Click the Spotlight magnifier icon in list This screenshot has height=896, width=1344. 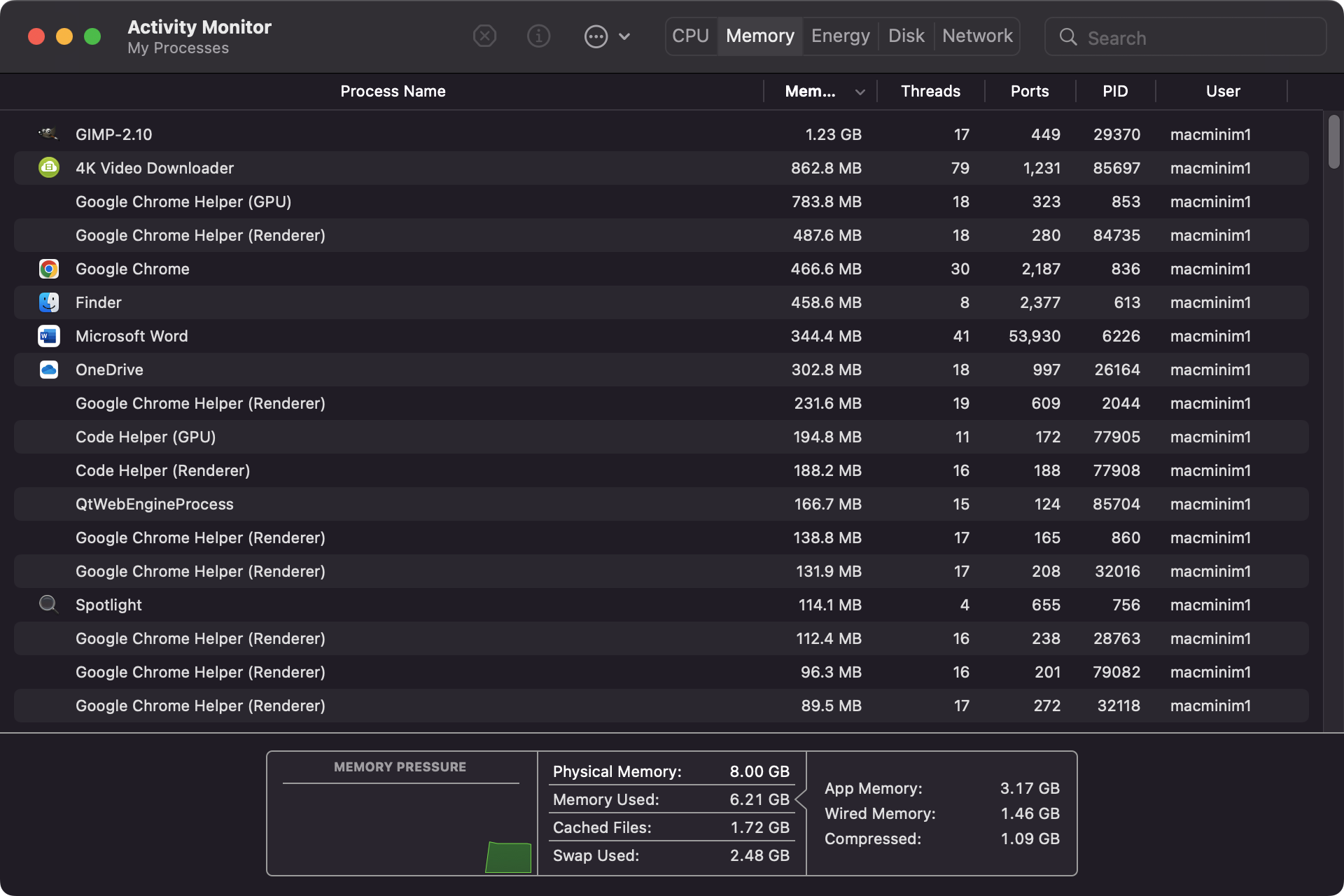[x=48, y=604]
